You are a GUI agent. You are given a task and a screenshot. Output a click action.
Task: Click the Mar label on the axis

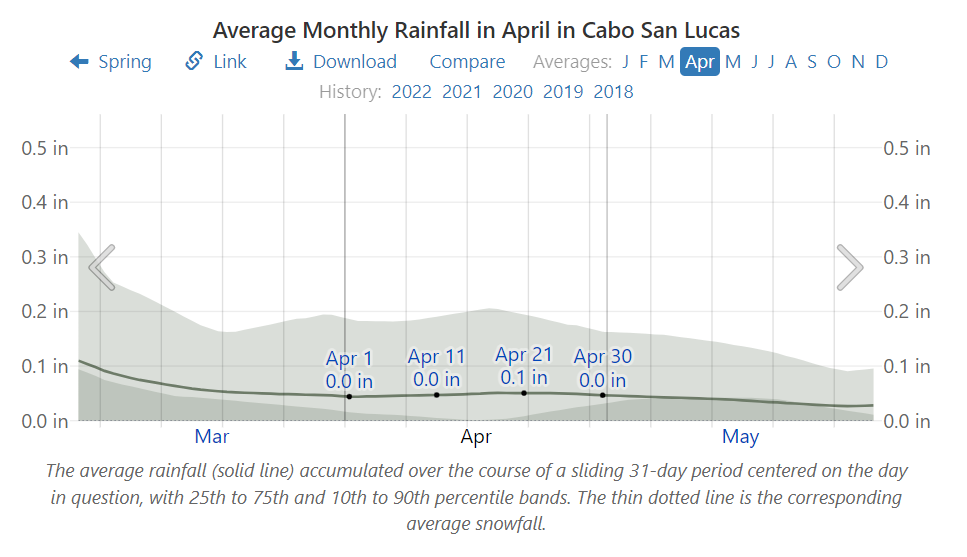click(212, 436)
